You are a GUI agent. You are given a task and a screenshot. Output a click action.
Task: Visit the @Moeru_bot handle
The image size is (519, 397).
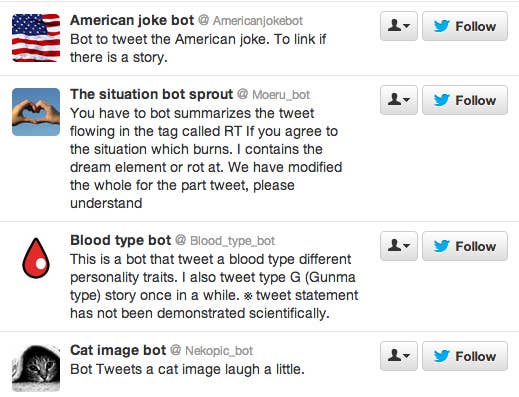click(274, 95)
